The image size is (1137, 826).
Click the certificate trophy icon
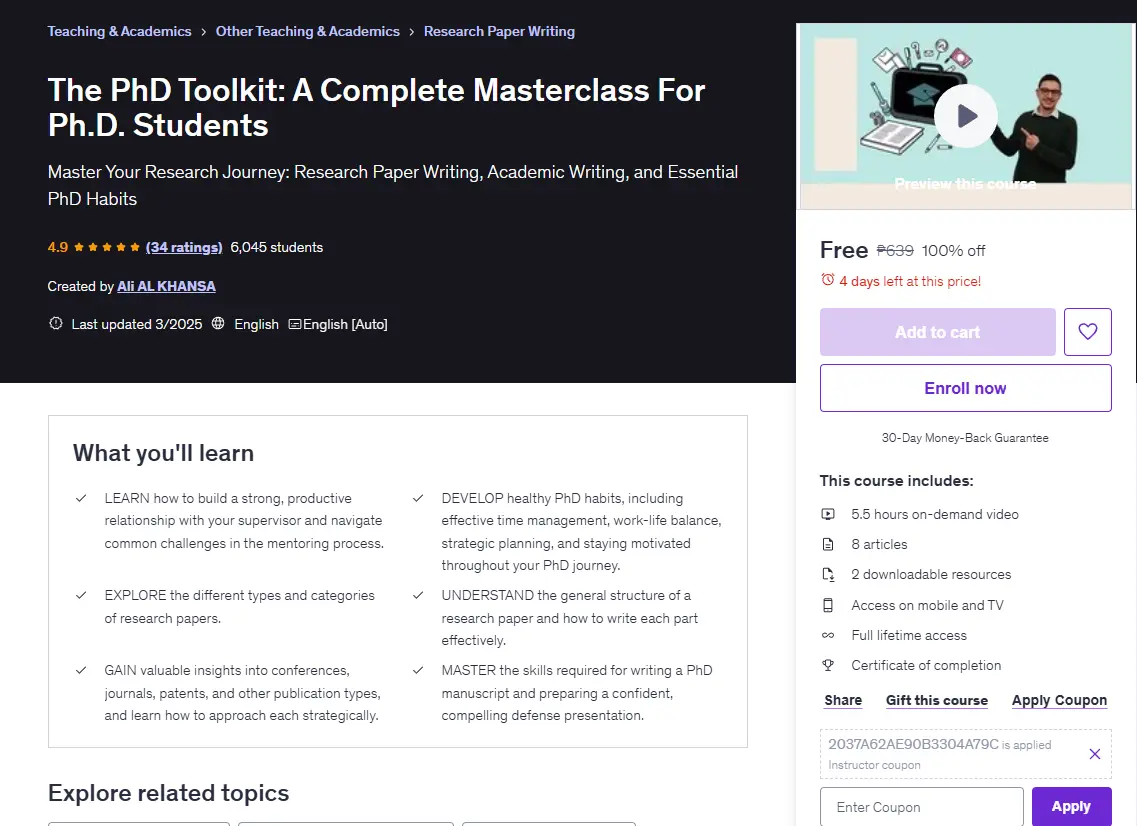pyautogui.click(x=828, y=665)
